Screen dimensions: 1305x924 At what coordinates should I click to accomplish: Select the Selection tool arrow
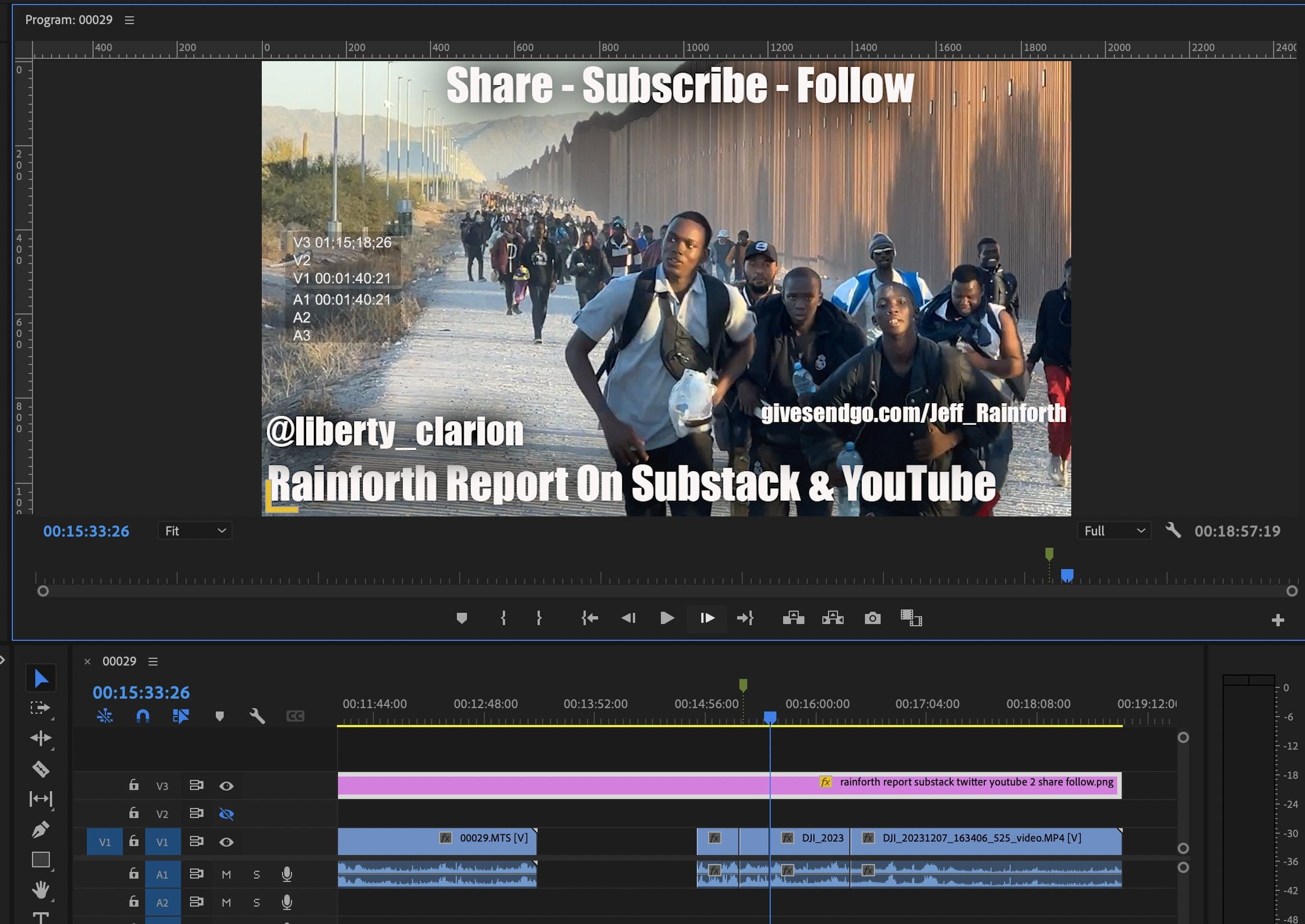click(41, 678)
